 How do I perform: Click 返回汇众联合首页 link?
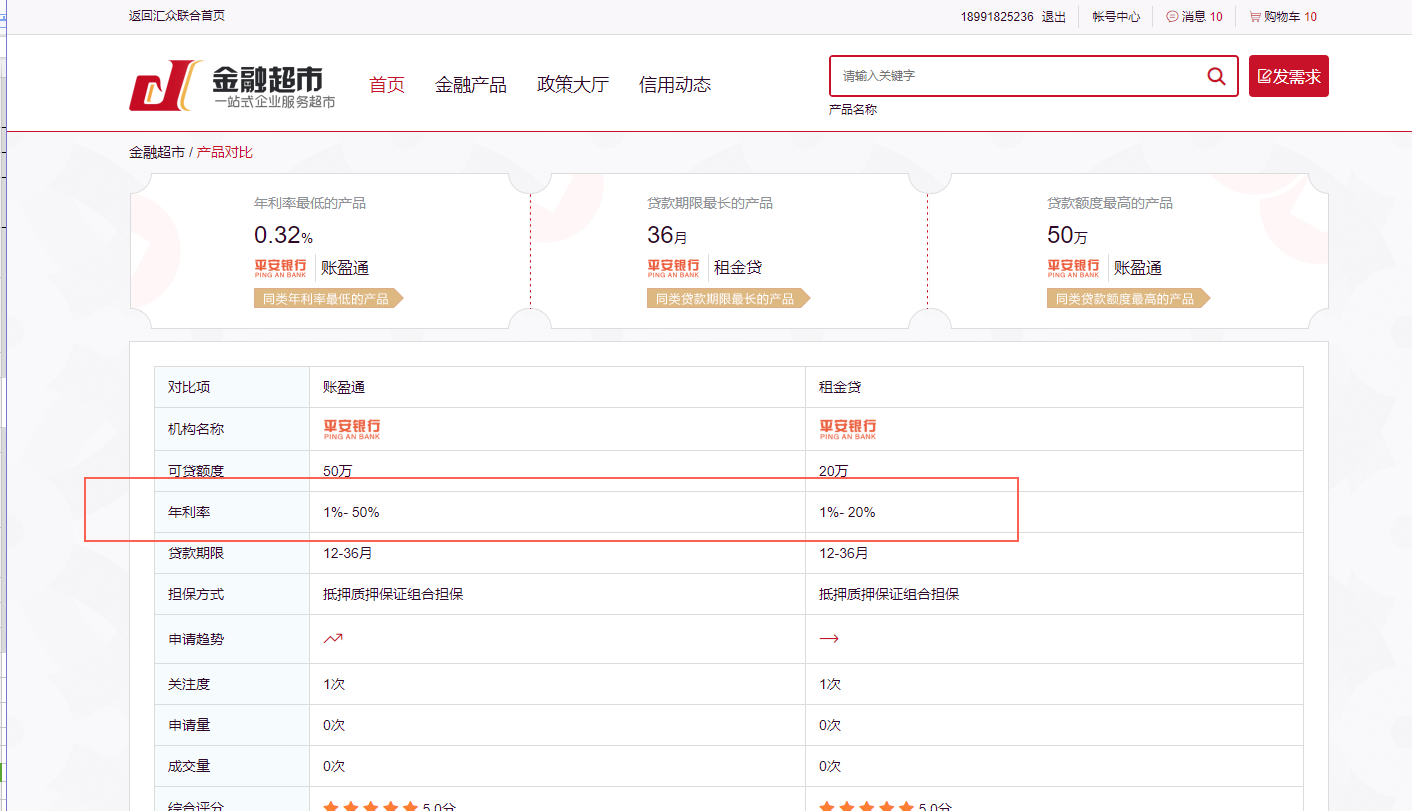point(177,16)
